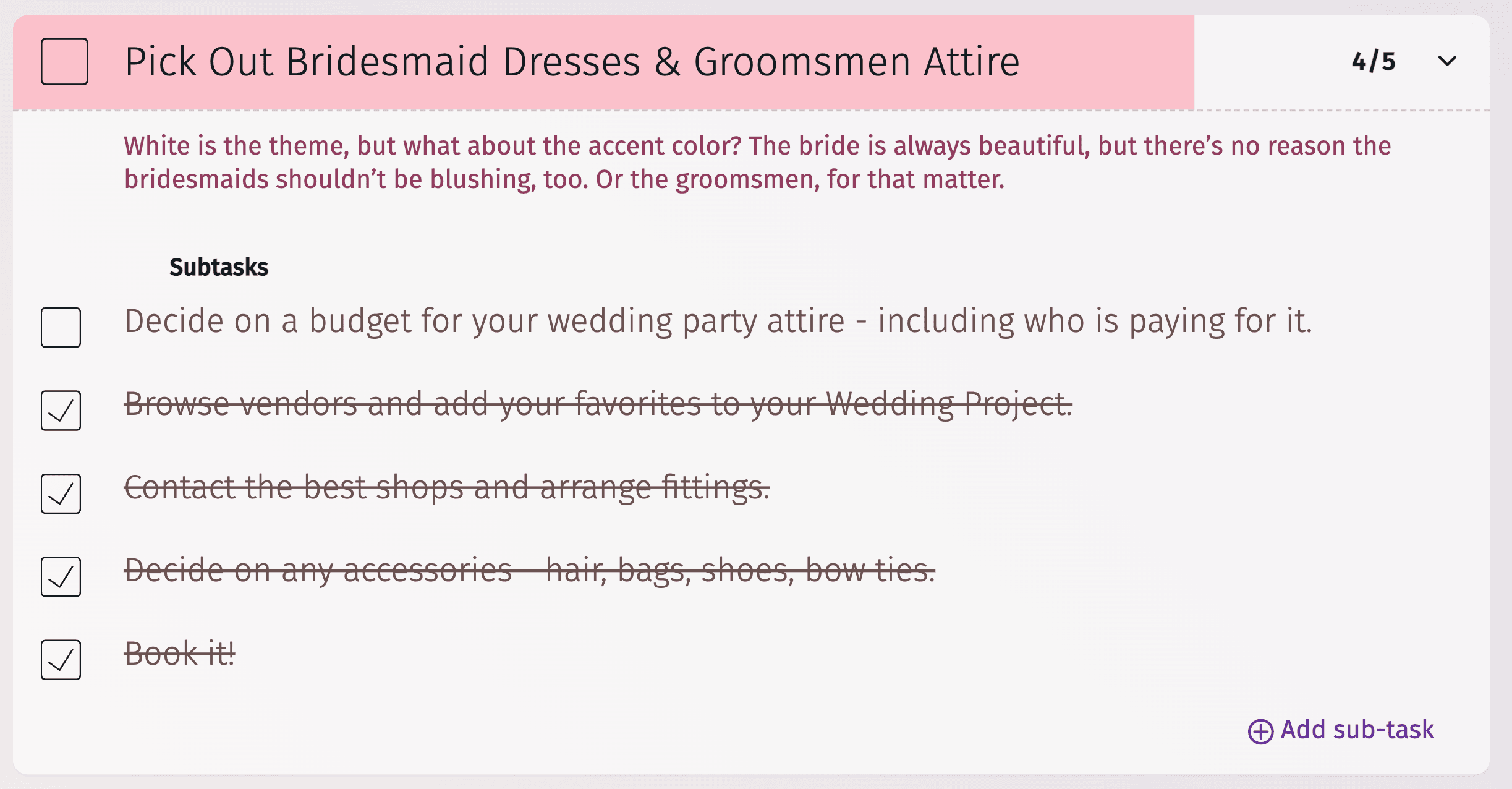Select the struck-through 'Book it!' text
The width and height of the screenshot is (1512, 789).
pyautogui.click(x=180, y=654)
